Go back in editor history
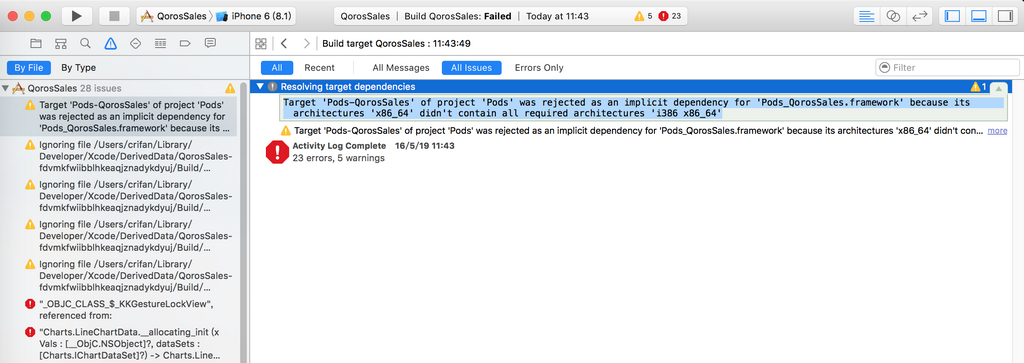1024x363 pixels. 283,44
